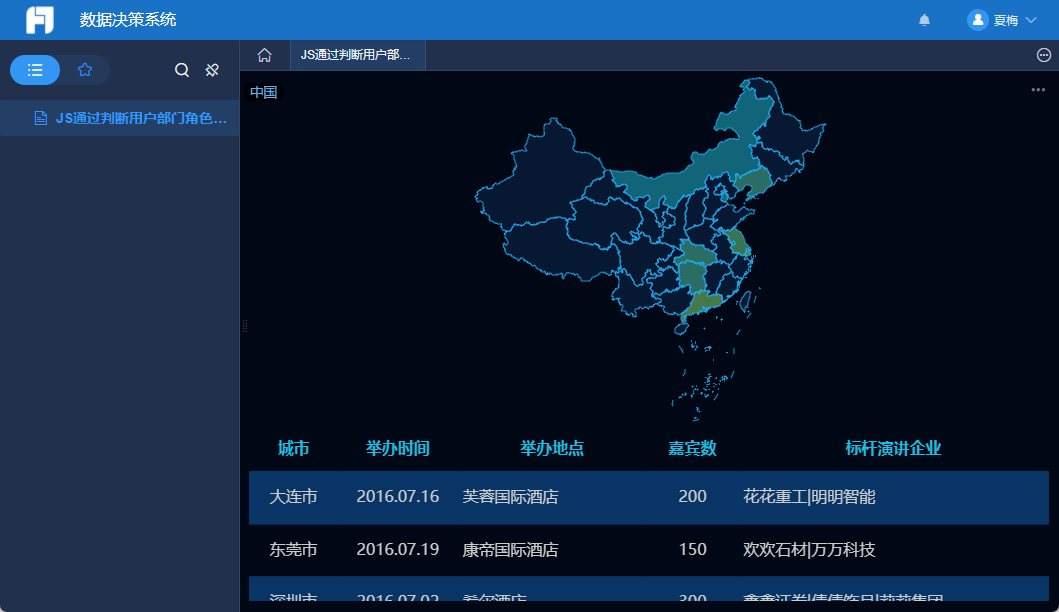1059x612 pixels.
Task: Expand the 夏梅 user dropdown arrow
Action: coord(1031,20)
